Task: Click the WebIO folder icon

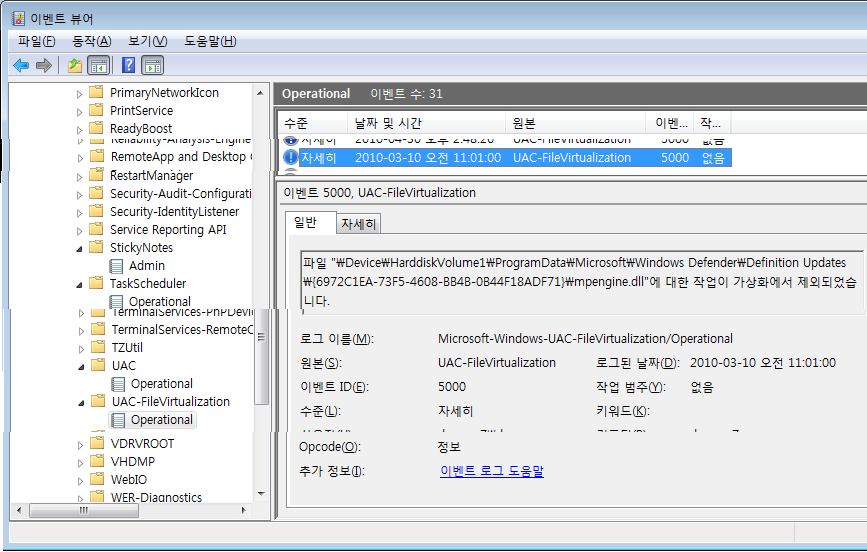Action: click(97, 479)
